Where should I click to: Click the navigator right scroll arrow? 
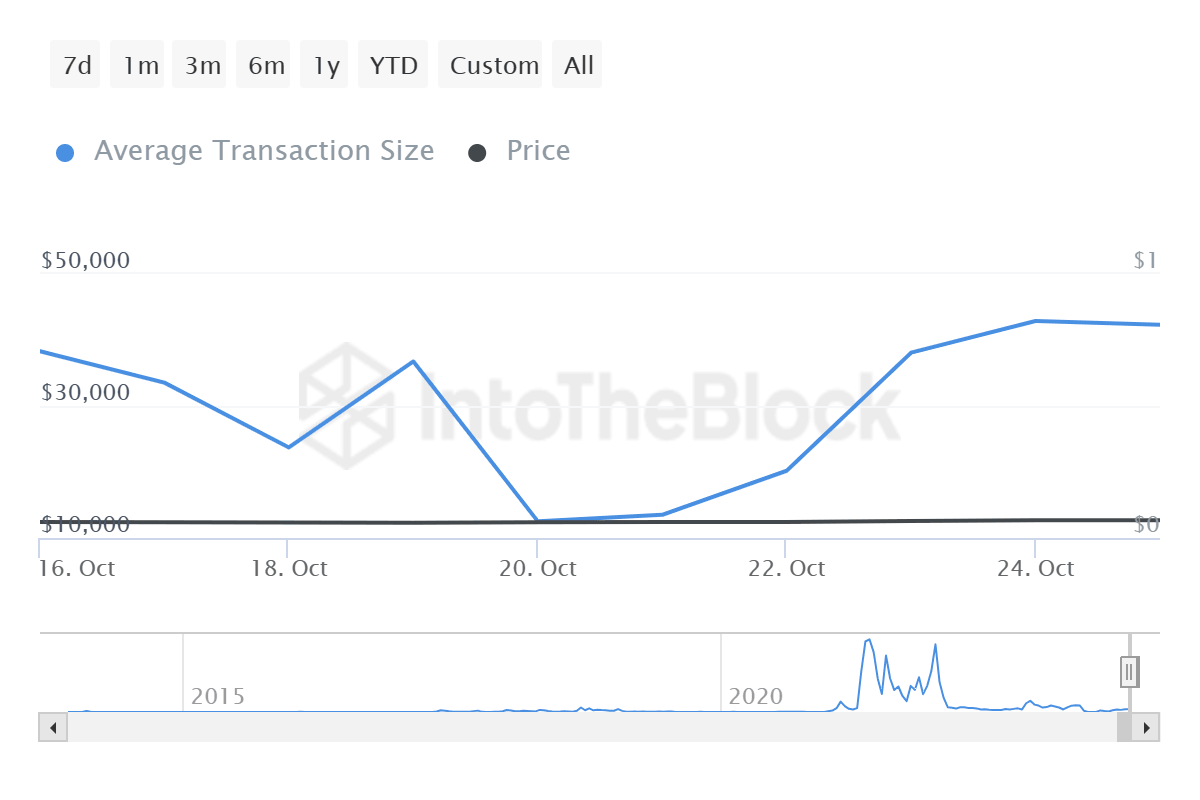pyautogui.click(x=1147, y=727)
